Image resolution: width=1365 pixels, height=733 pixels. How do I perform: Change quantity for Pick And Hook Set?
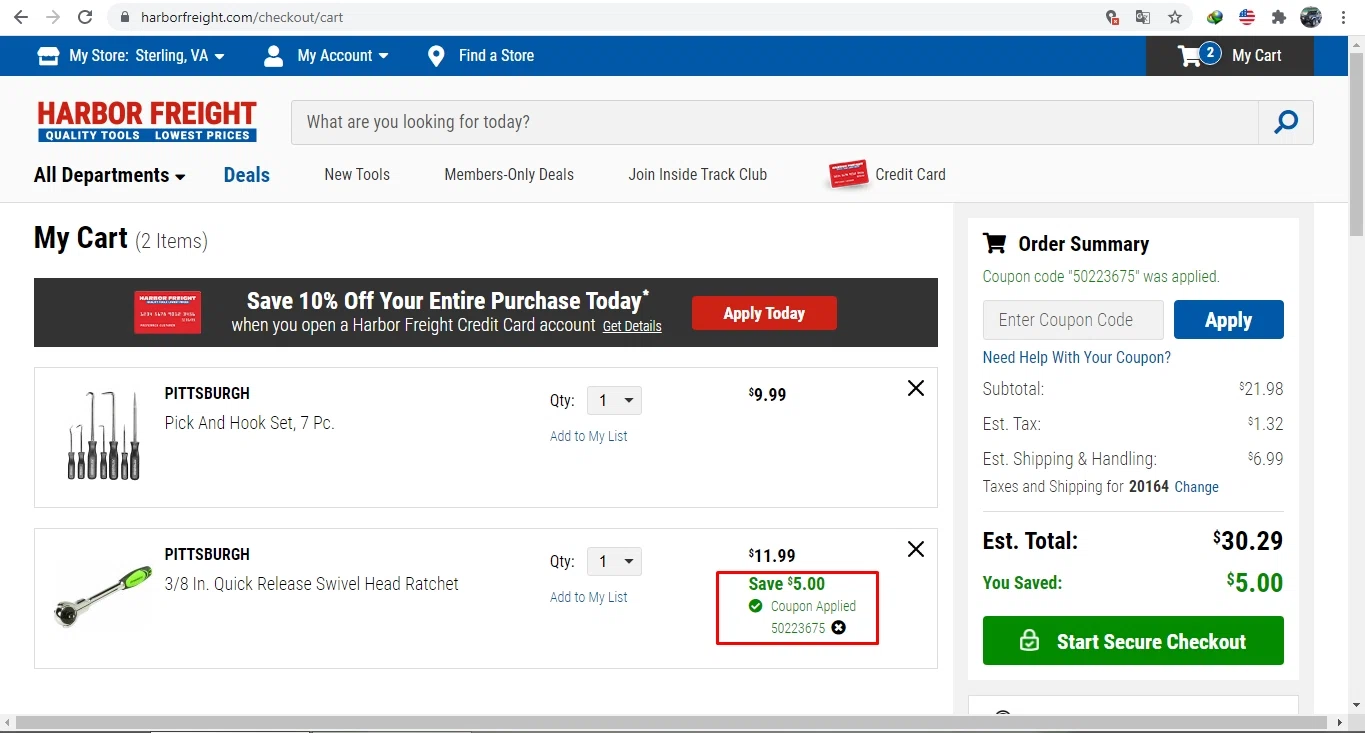click(614, 401)
